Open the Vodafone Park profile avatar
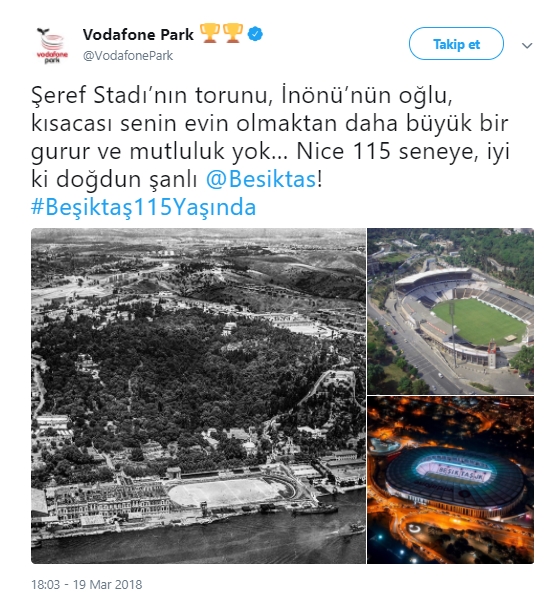This screenshot has width=558, height=603. 52,45
